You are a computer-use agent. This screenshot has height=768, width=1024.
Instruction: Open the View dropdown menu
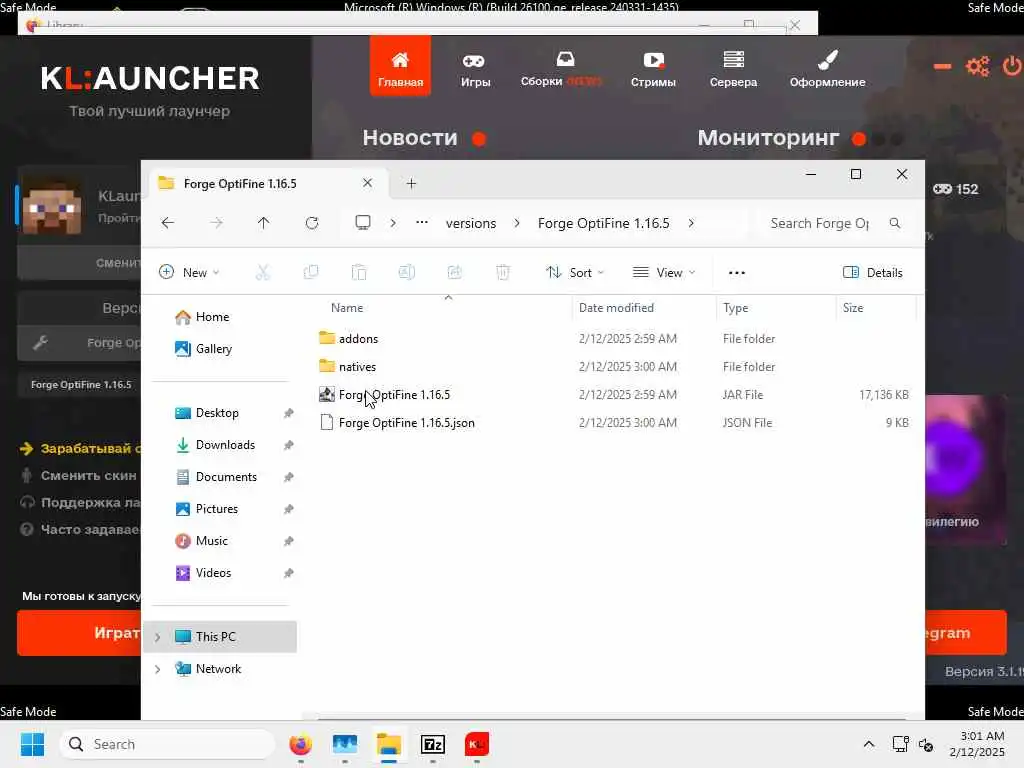664,272
